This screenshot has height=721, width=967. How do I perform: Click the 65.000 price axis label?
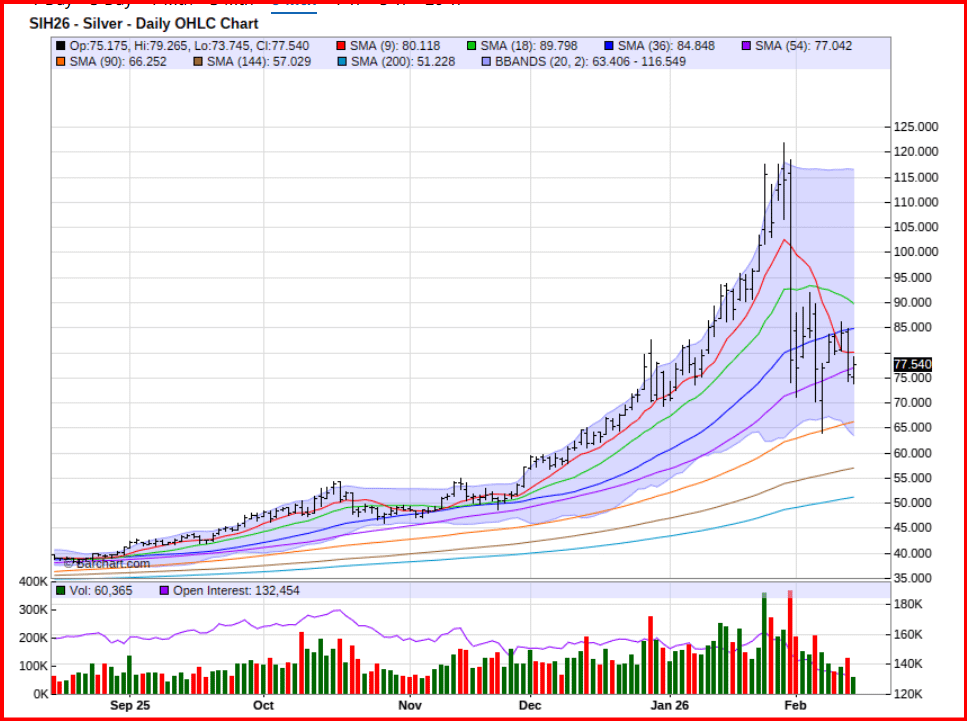(x=913, y=427)
